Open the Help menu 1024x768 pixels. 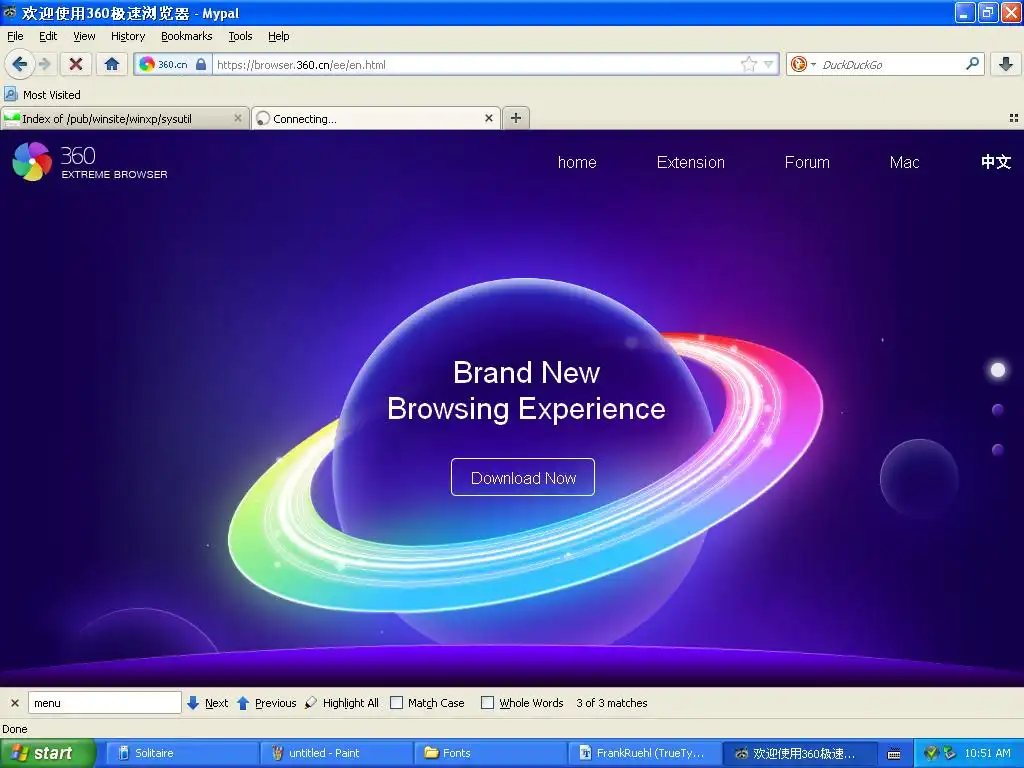pos(279,36)
